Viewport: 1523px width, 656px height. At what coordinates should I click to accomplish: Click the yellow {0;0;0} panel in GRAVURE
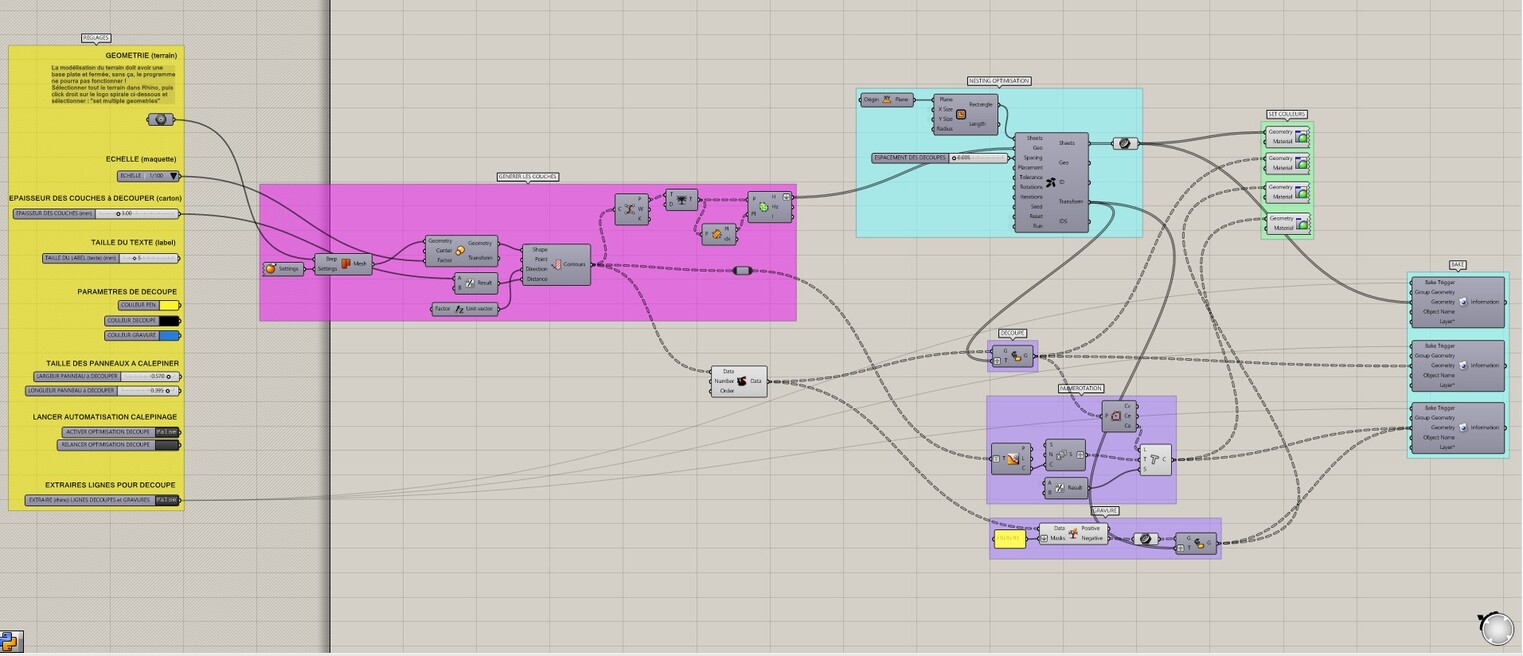tap(1011, 537)
